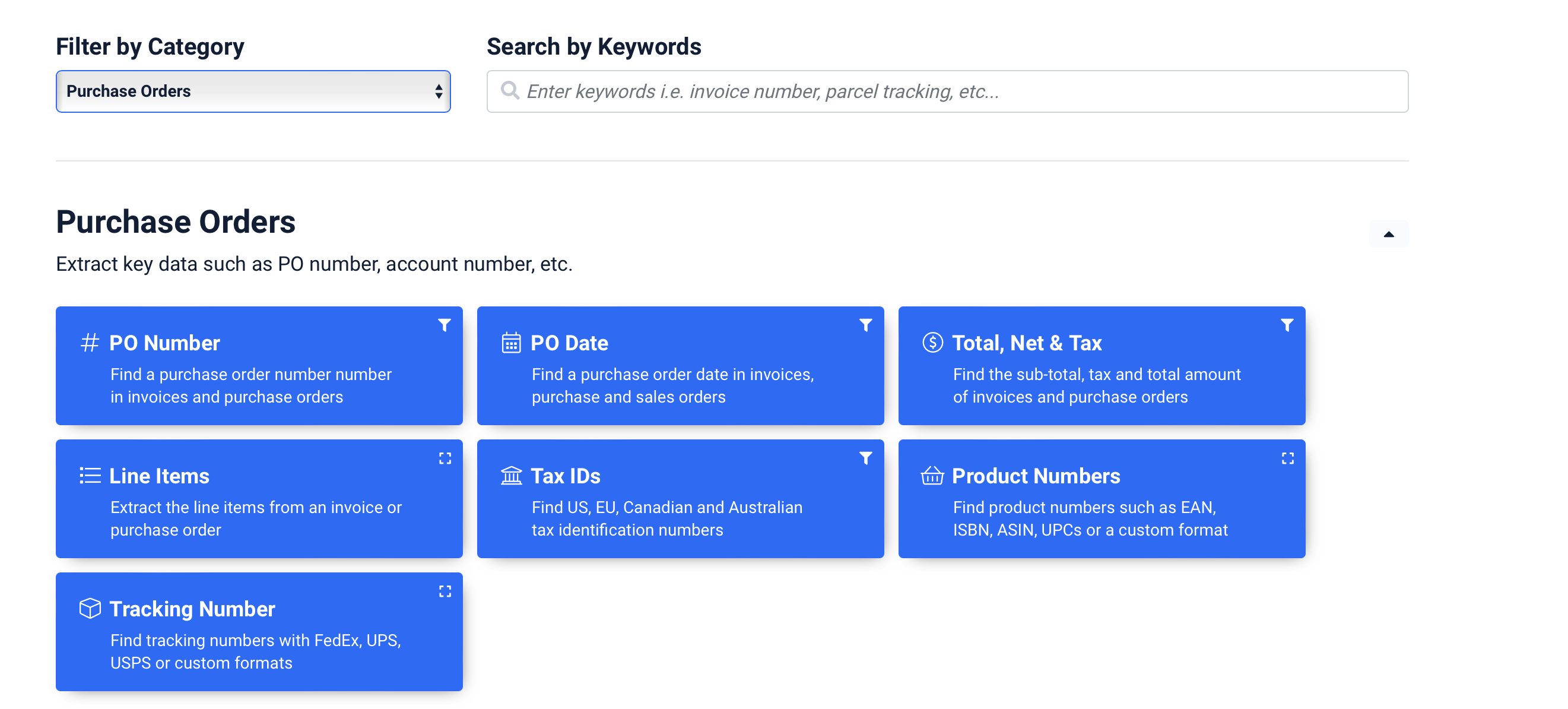Click the filter funnel icon on PO Date
The height and width of the screenshot is (709, 1568).
865,325
